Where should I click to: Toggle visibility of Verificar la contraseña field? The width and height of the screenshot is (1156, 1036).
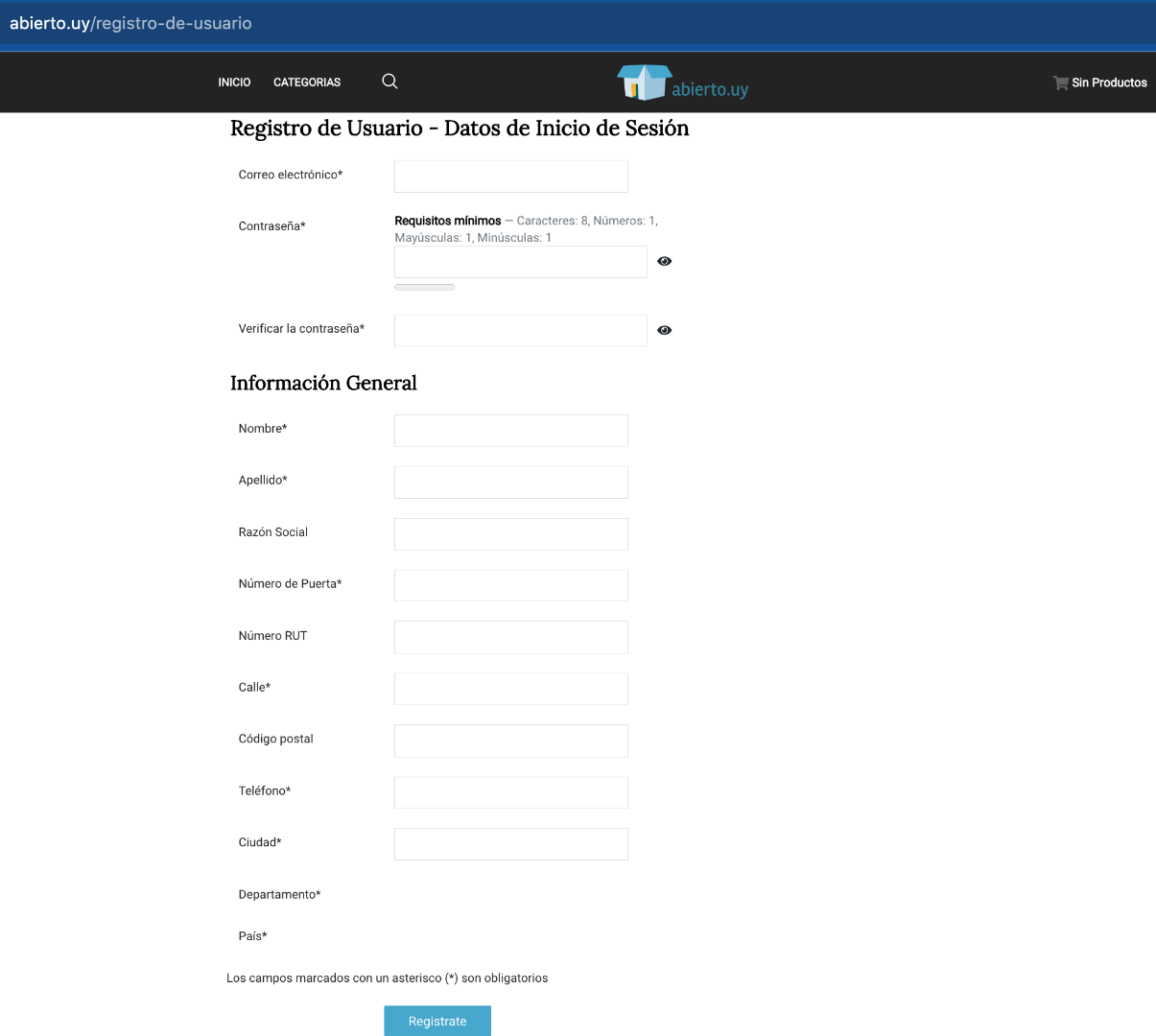(x=664, y=330)
